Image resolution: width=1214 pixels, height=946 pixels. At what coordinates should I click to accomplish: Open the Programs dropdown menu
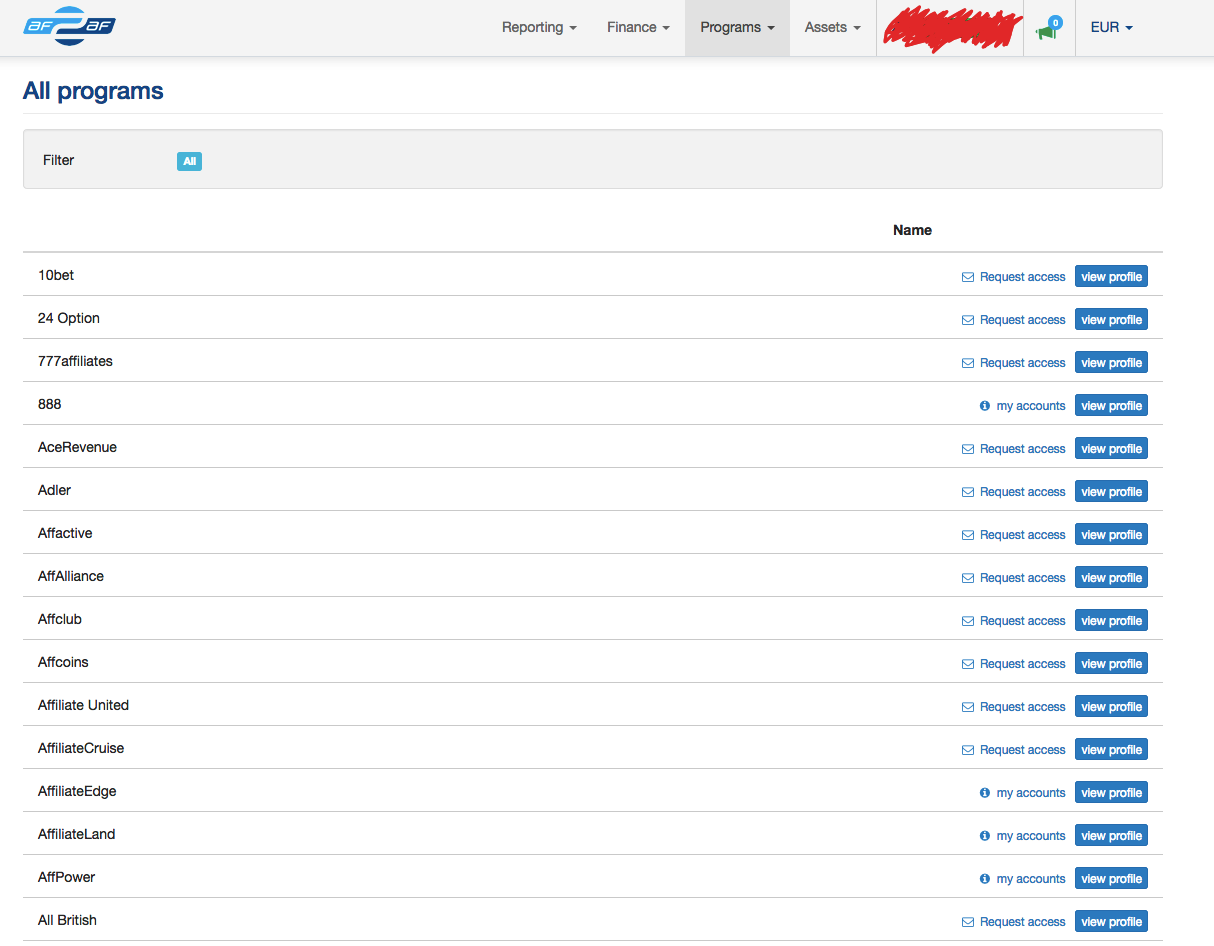(737, 28)
